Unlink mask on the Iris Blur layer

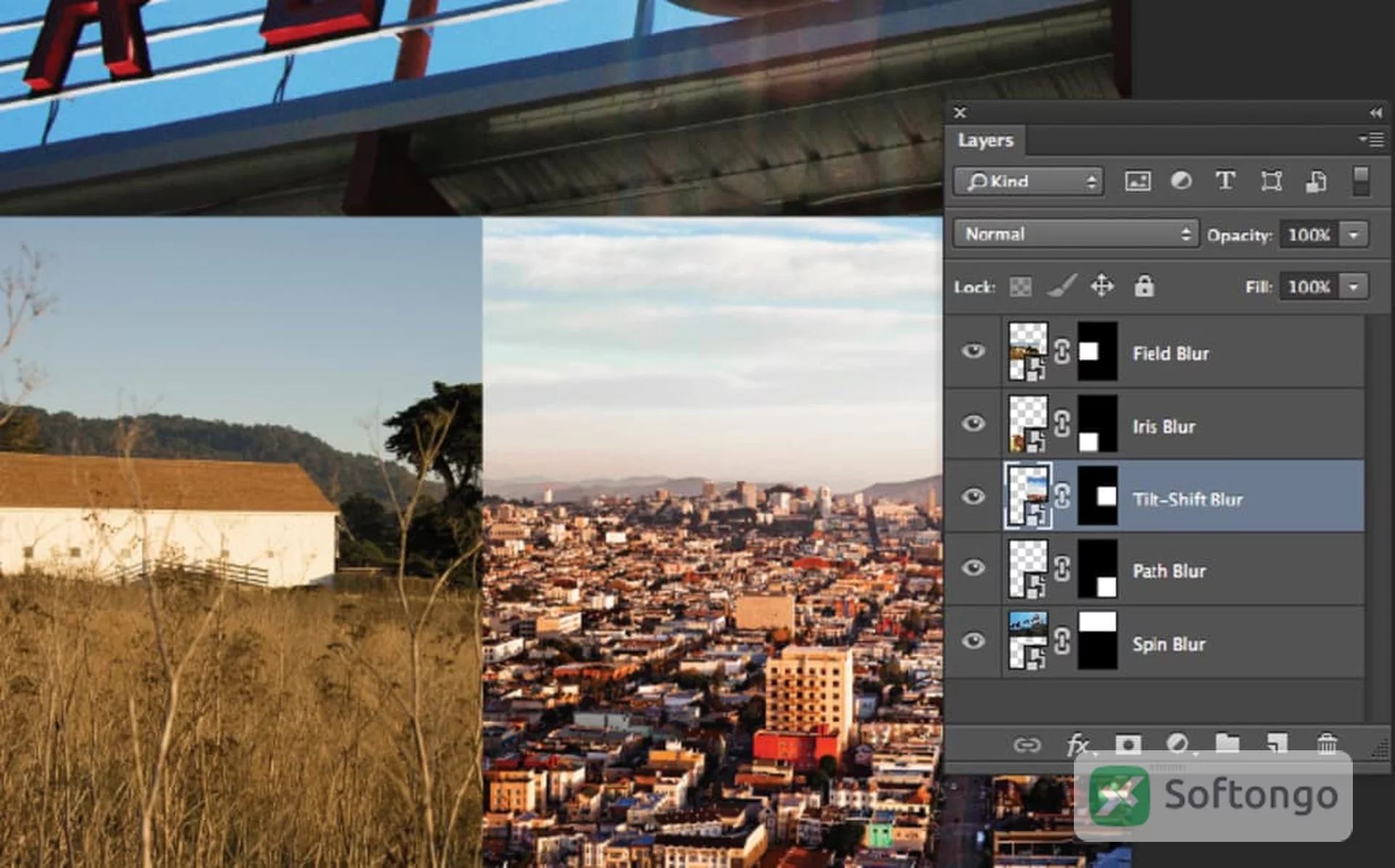tap(1062, 423)
